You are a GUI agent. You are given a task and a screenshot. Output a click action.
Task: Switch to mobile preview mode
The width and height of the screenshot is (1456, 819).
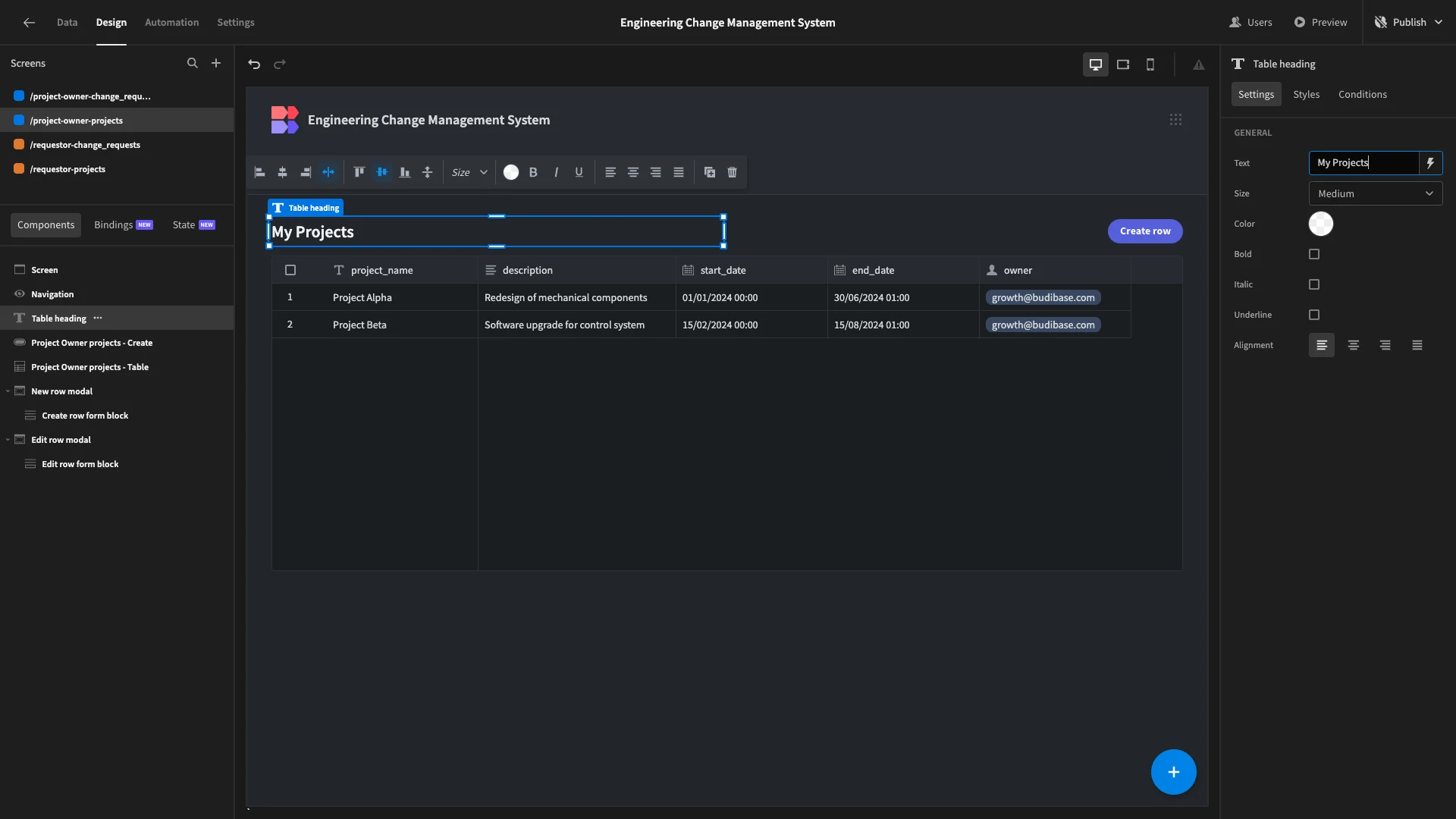pyautogui.click(x=1150, y=64)
